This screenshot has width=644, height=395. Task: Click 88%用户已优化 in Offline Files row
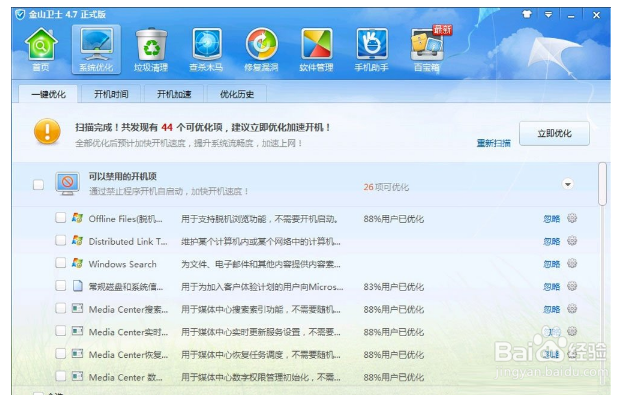pyautogui.click(x=393, y=219)
